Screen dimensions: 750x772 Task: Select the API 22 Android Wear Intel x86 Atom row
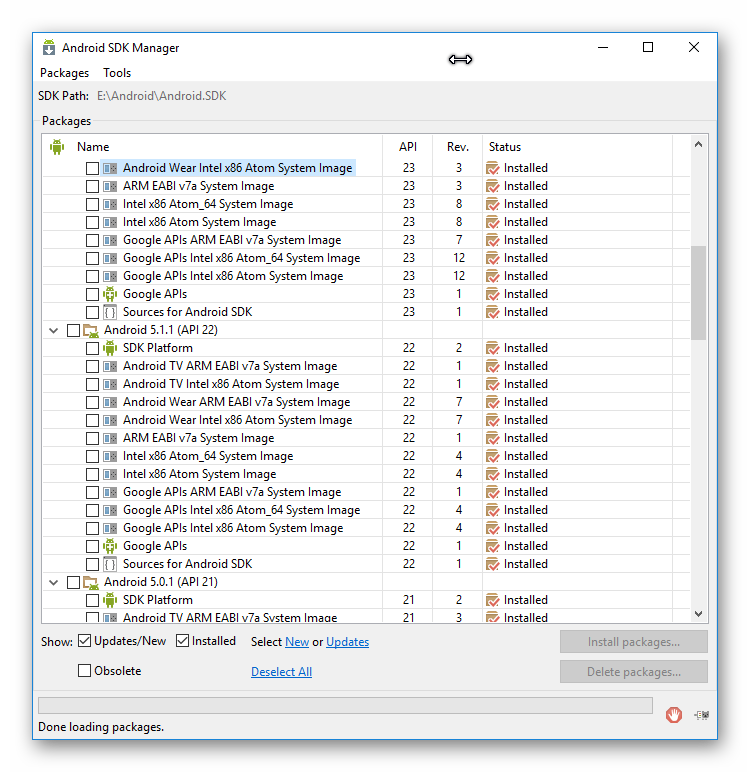click(366, 420)
